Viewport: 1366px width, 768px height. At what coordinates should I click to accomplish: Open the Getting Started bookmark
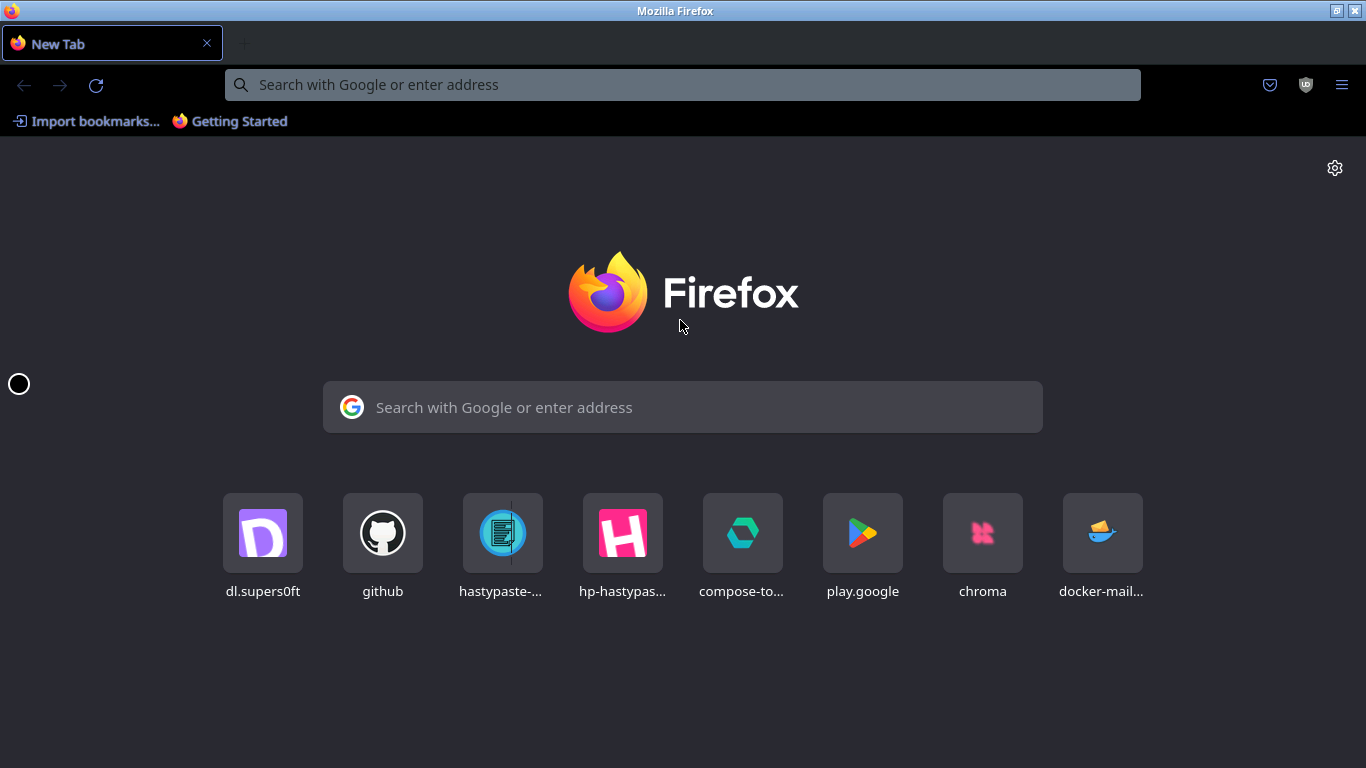click(x=230, y=121)
